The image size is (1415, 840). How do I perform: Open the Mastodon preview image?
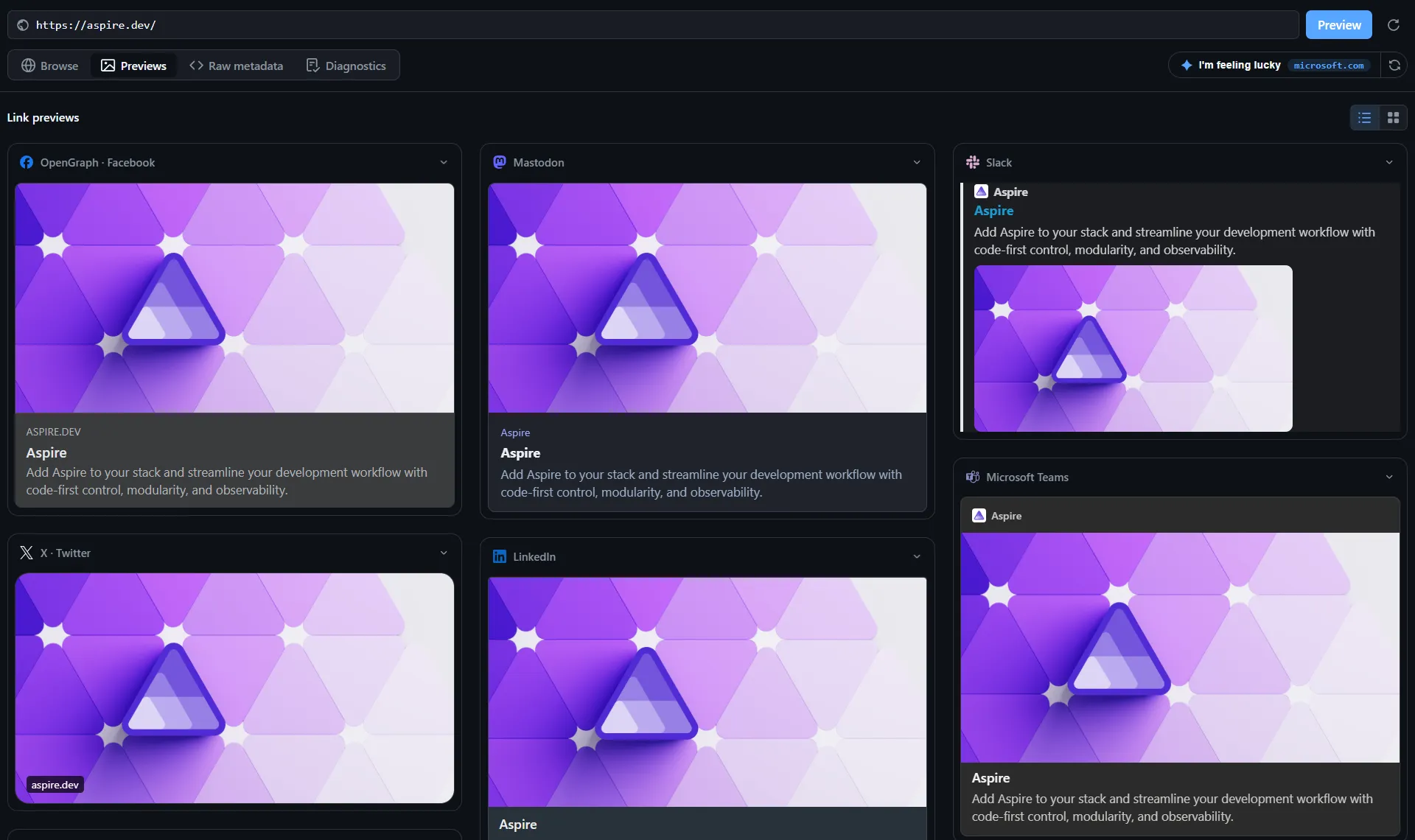point(707,298)
